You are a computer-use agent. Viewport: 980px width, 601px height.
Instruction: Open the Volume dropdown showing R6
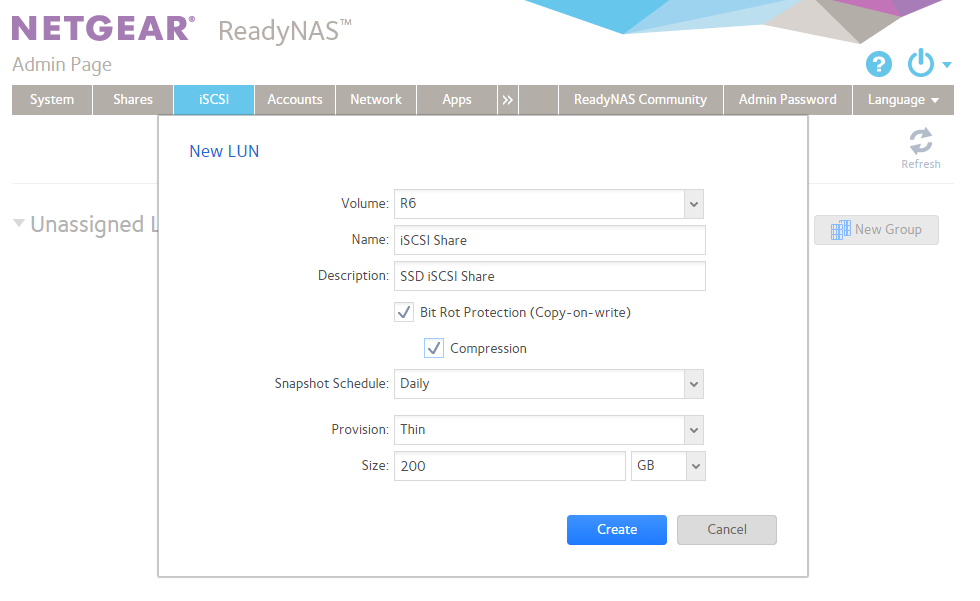pos(549,204)
